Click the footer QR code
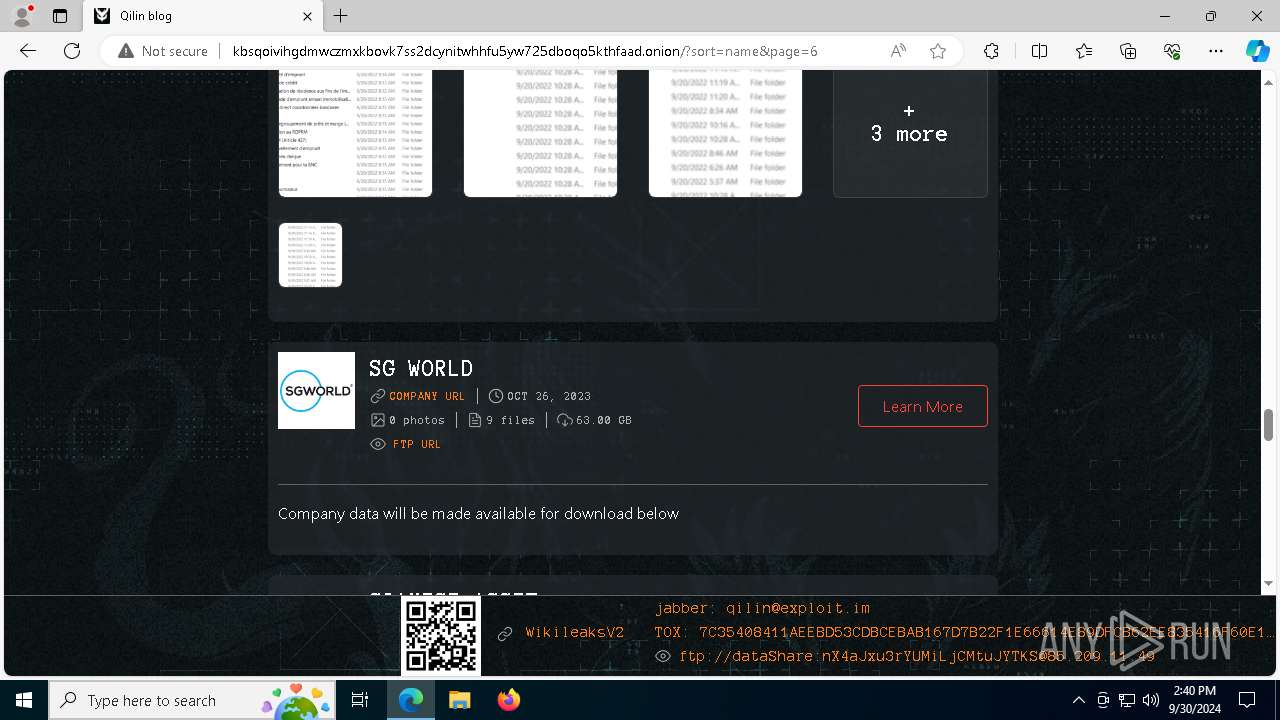This screenshot has width=1280, height=720. (x=441, y=636)
